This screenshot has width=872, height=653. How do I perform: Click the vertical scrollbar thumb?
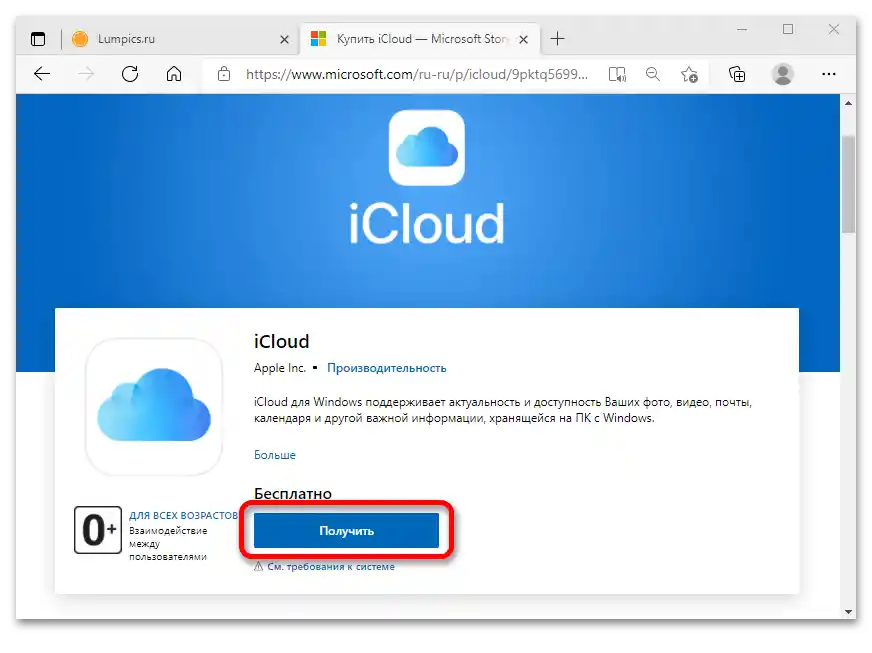[x=848, y=184]
